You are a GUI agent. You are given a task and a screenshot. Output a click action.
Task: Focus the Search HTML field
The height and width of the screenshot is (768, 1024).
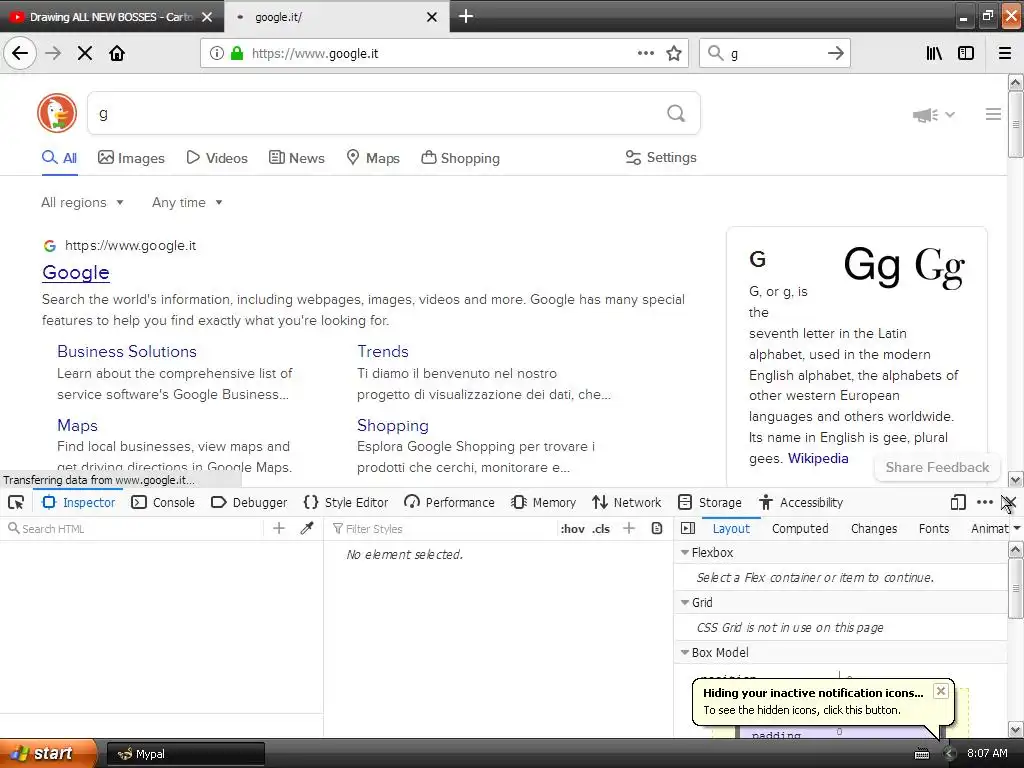134,528
